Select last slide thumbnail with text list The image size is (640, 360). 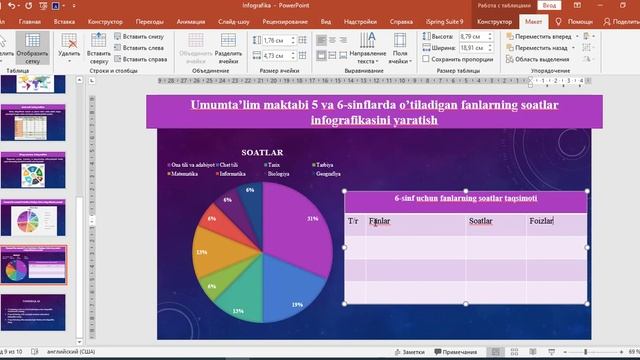[x=33, y=312]
